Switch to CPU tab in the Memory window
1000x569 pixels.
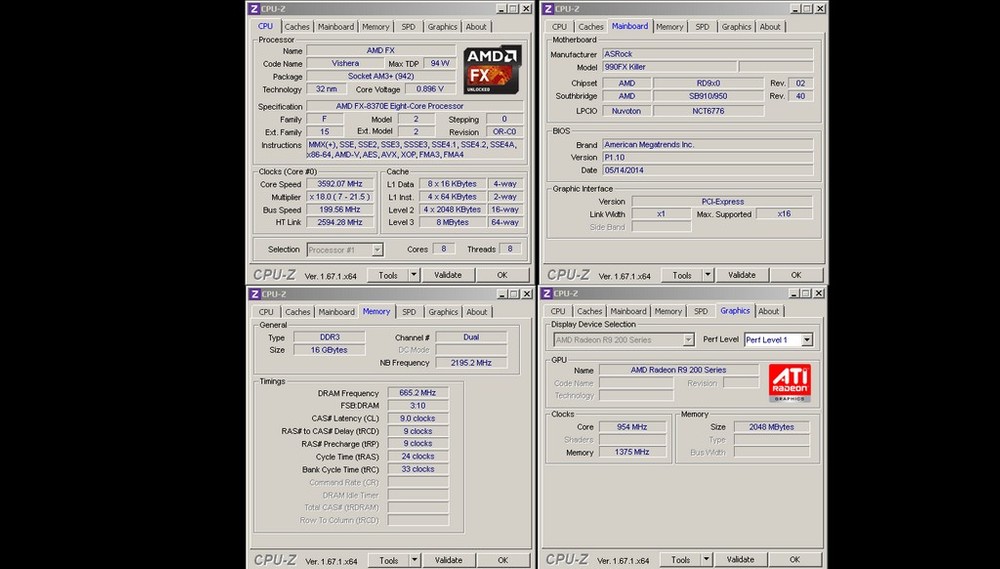266,312
